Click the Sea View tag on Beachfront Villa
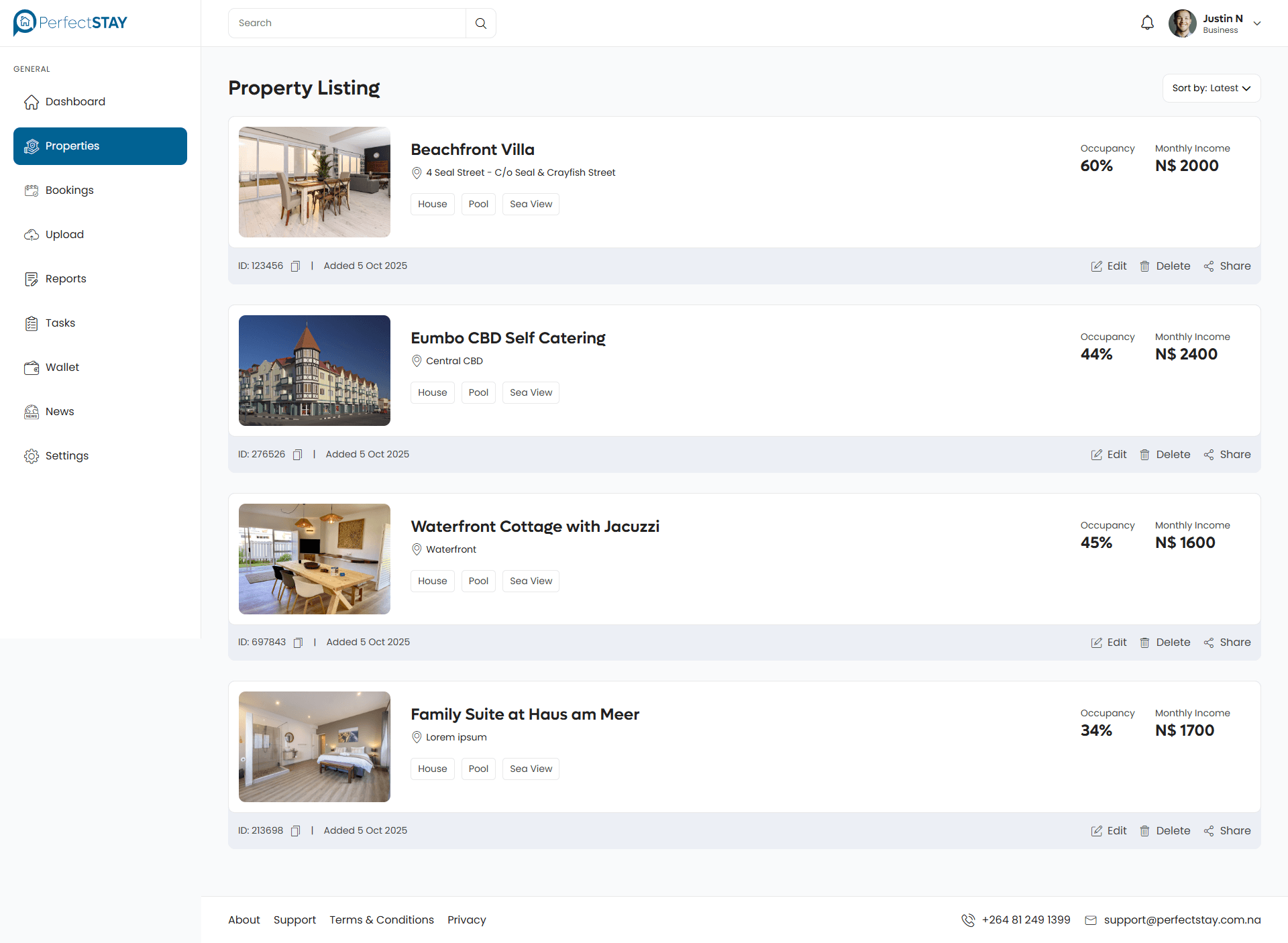Viewport: 1288px width, 943px height. (x=531, y=205)
